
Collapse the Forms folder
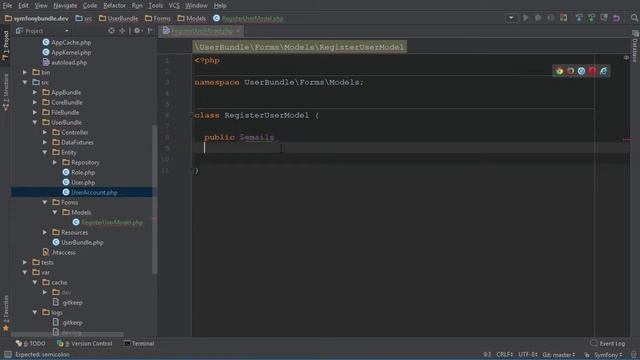(x=45, y=202)
